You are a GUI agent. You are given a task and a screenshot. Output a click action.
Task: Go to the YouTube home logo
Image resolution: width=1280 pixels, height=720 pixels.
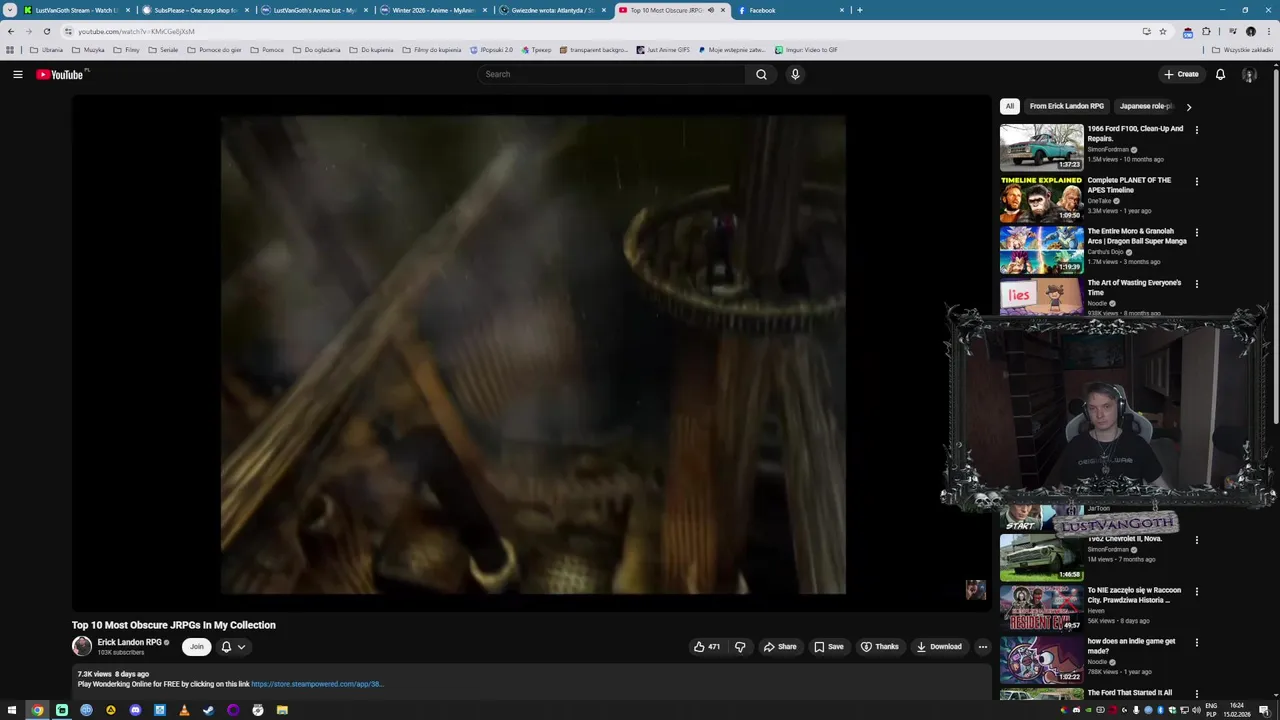coord(60,74)
